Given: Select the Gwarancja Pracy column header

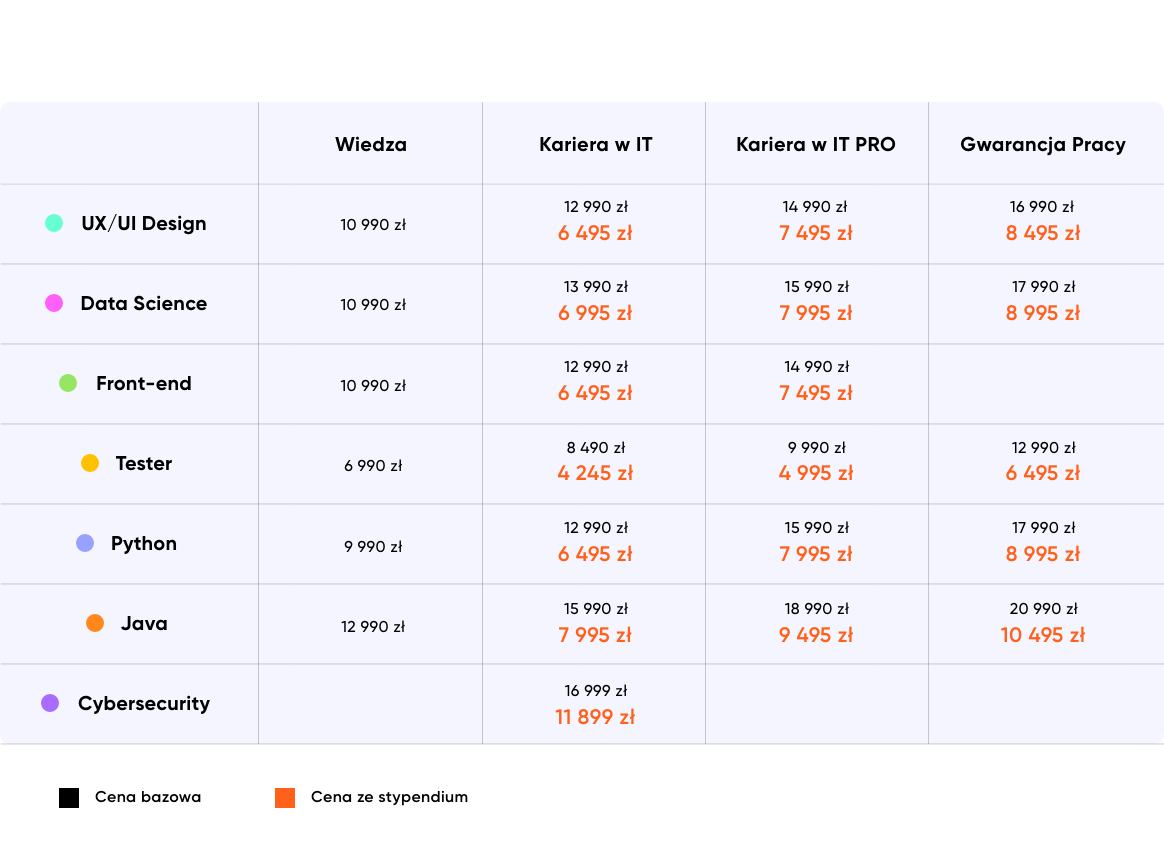Looking at the screenshot, I should (x=1043, y=145).
